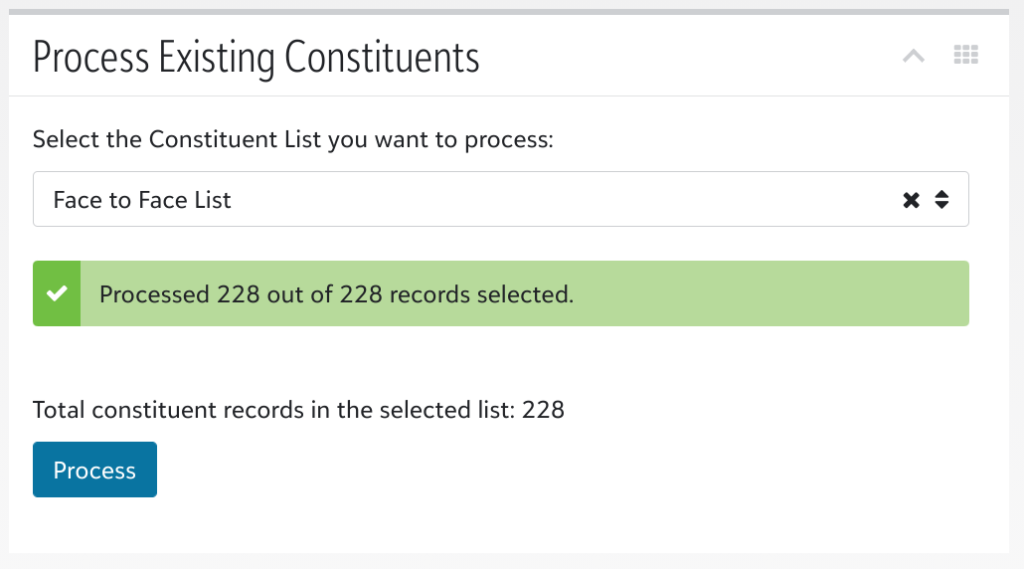Click the word "Constituents" in panel heading
Image resolution: width=1024 pixels, height=569 pixels.
(382, 58)
